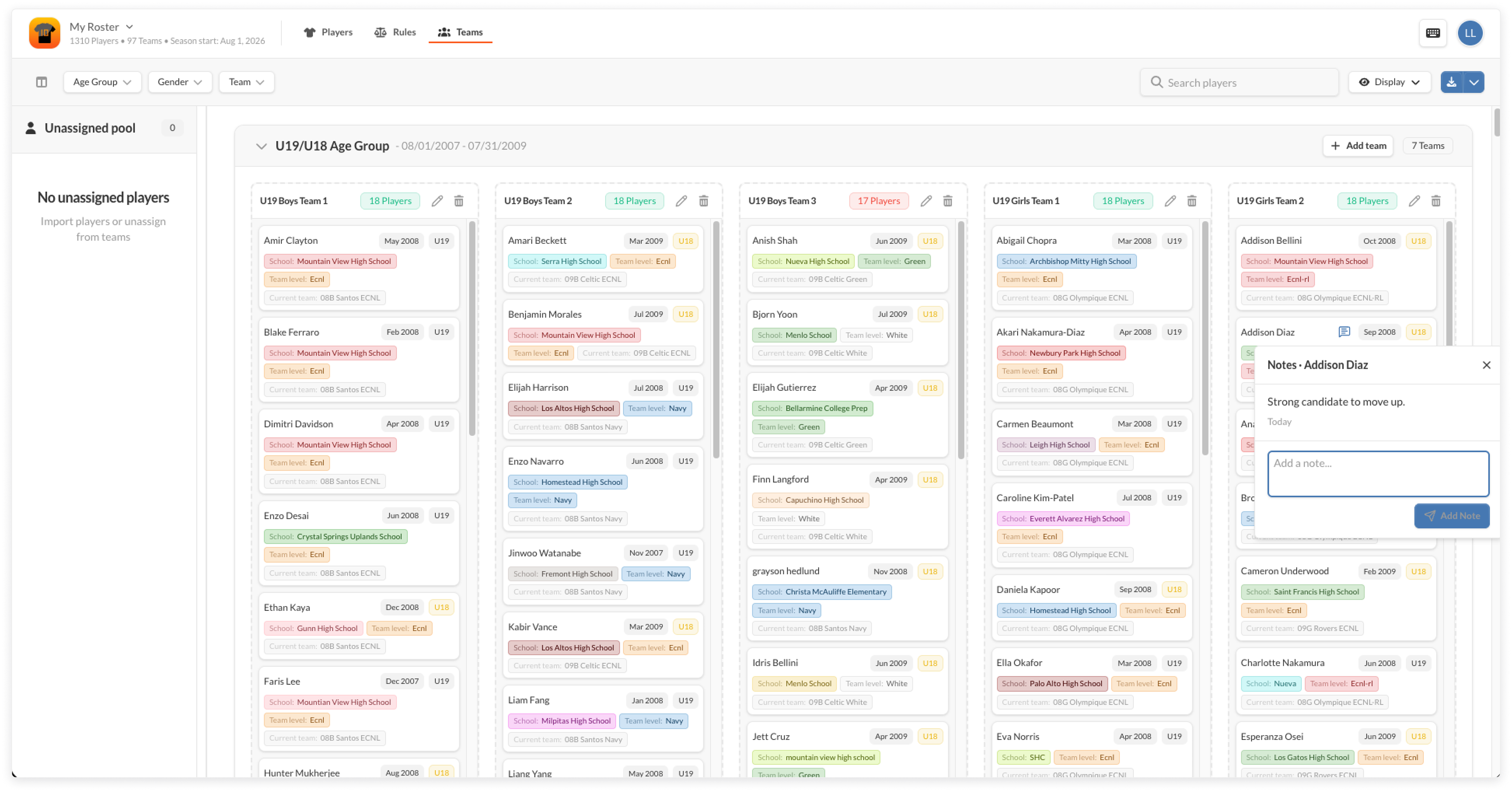Click the Add a note text area
1512x792 pixels.
click(x=1378, y=474)
